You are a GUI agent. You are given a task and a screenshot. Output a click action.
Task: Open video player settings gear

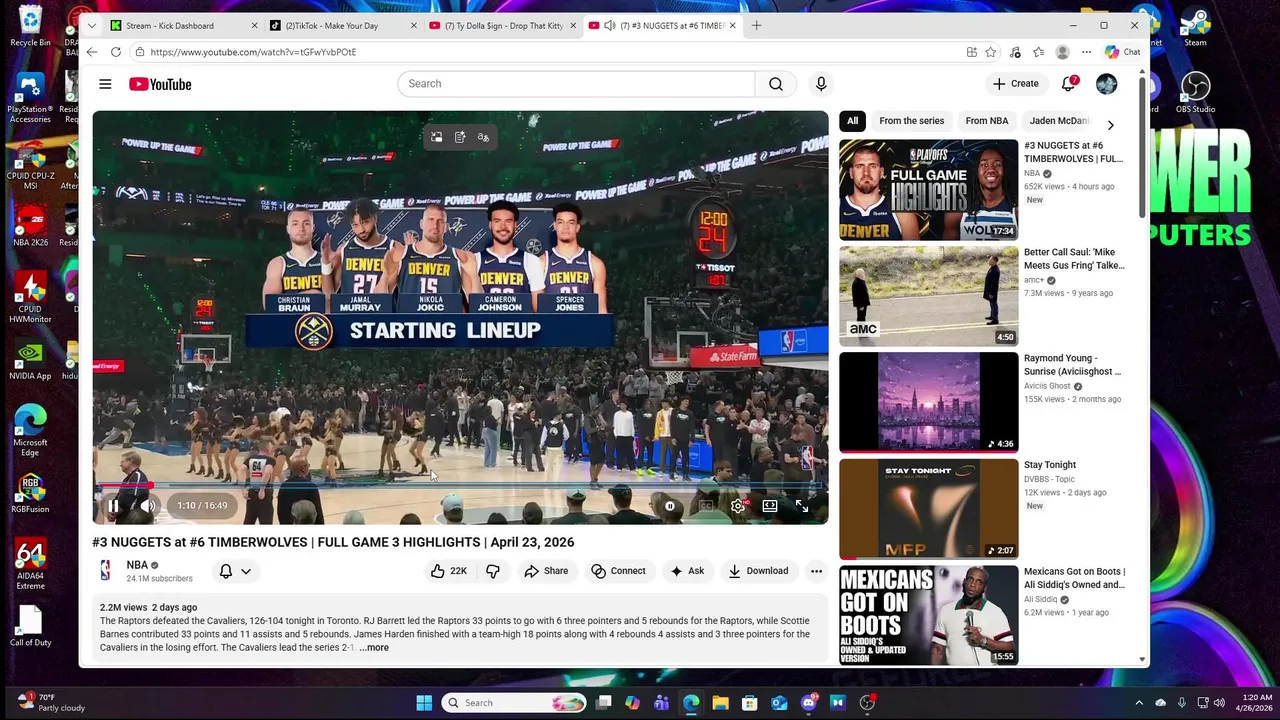pos(738,506)
